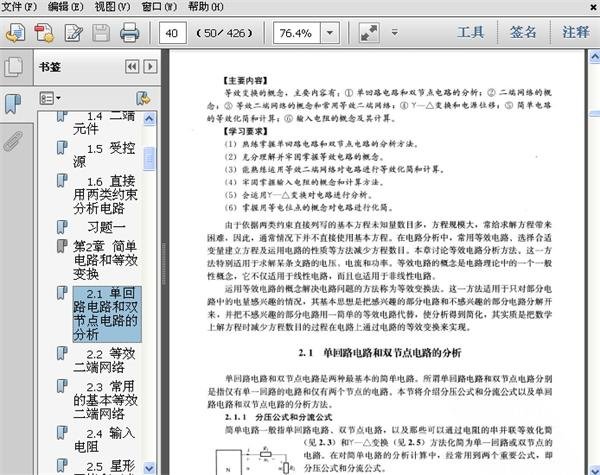Open the bookmark options dropdown menu
Screen dimensions: 600x475
point(50,98)
